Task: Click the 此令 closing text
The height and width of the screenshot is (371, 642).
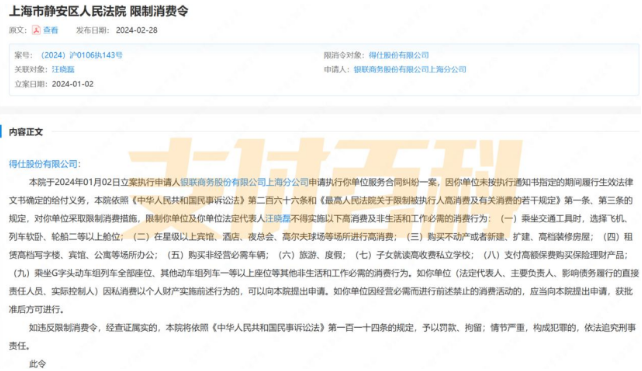Action: tap(38, 364)
